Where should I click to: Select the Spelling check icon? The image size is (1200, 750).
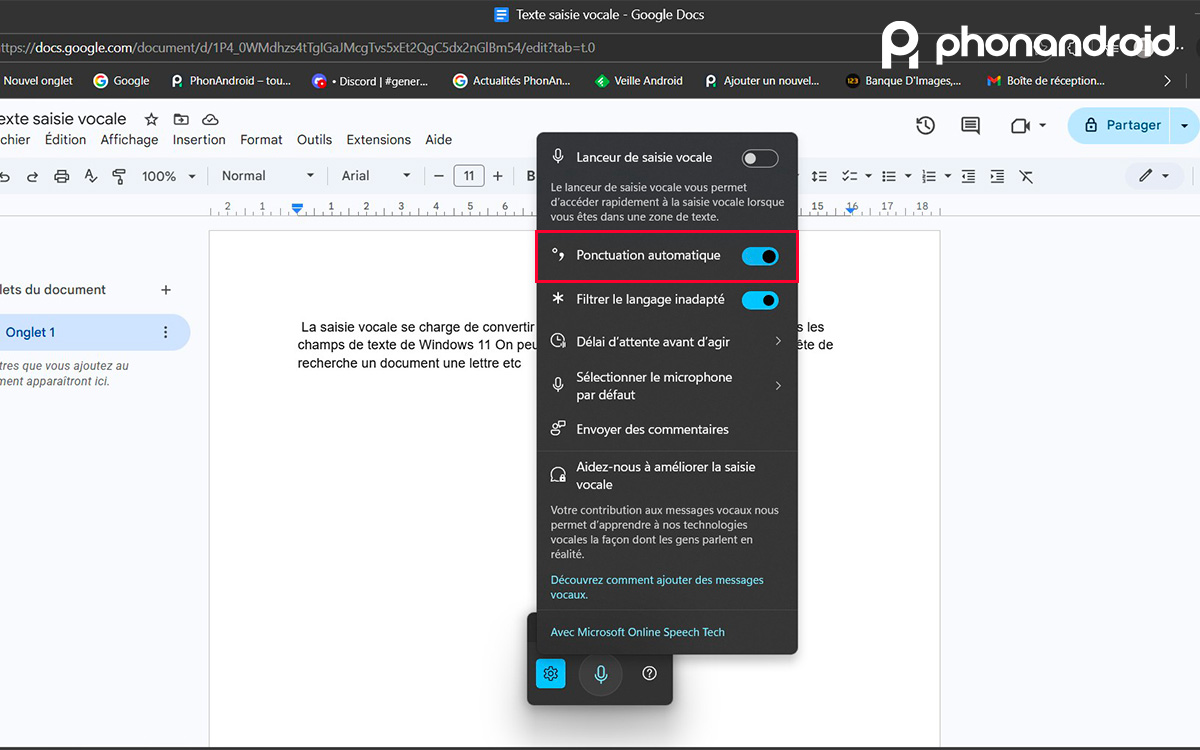(91, 176)
